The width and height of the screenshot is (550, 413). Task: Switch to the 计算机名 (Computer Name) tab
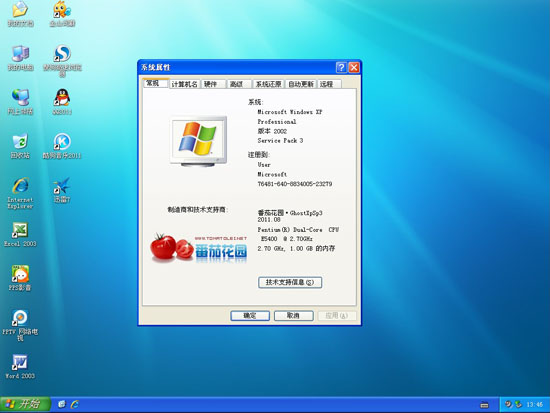(185, 84)
